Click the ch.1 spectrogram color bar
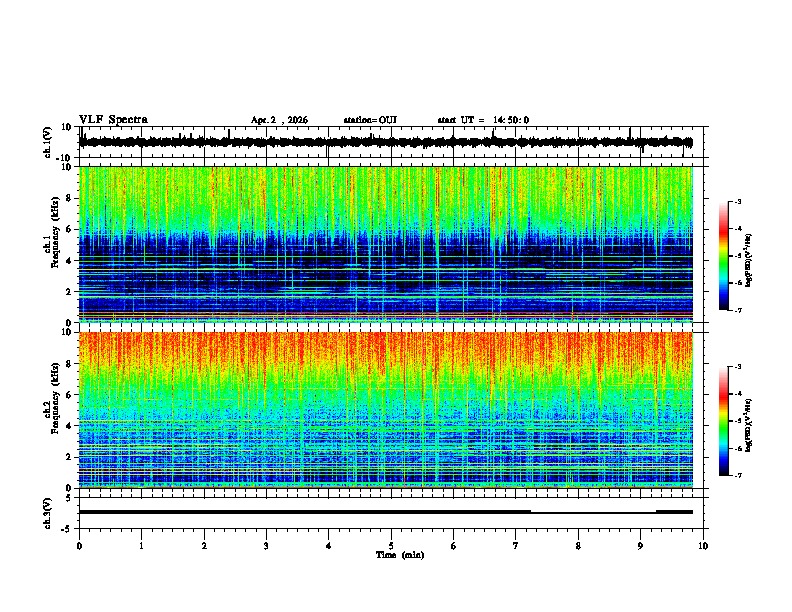The height and width of the screenshot is (612, 792). pyautogui.click(x=724, y=256)
